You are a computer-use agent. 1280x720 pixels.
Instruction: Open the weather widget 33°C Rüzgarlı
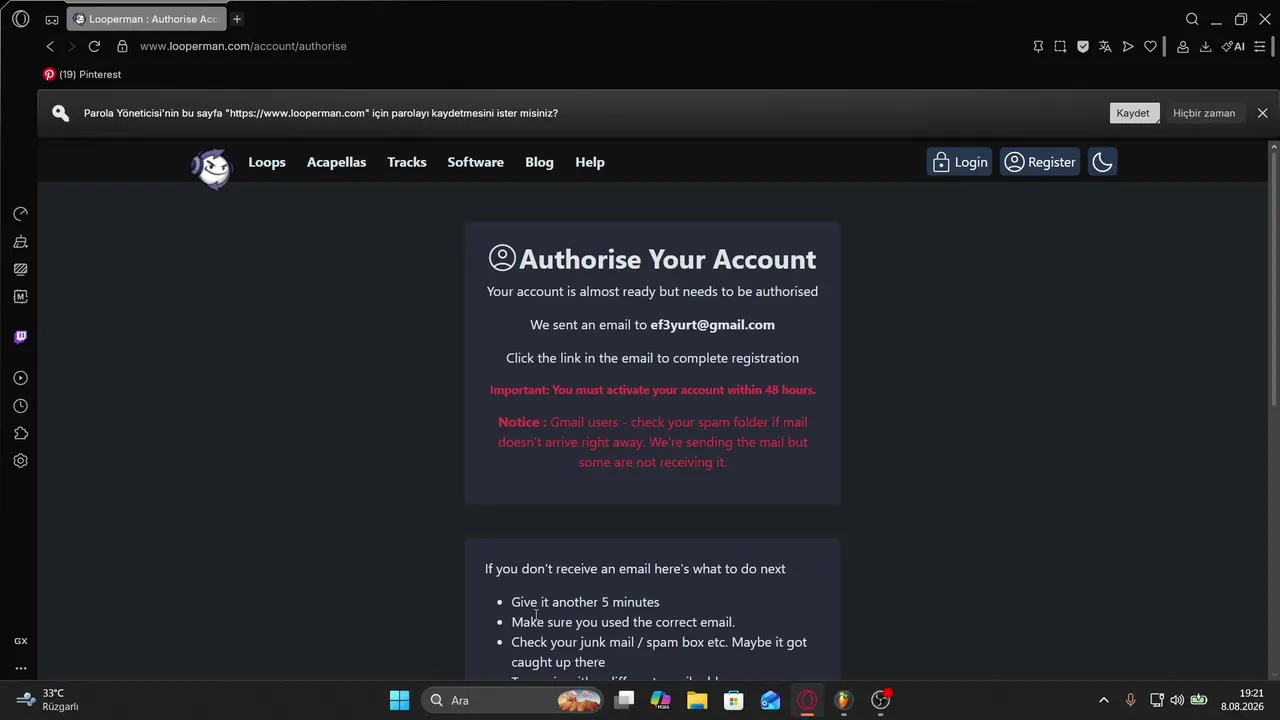click(48, 700)
